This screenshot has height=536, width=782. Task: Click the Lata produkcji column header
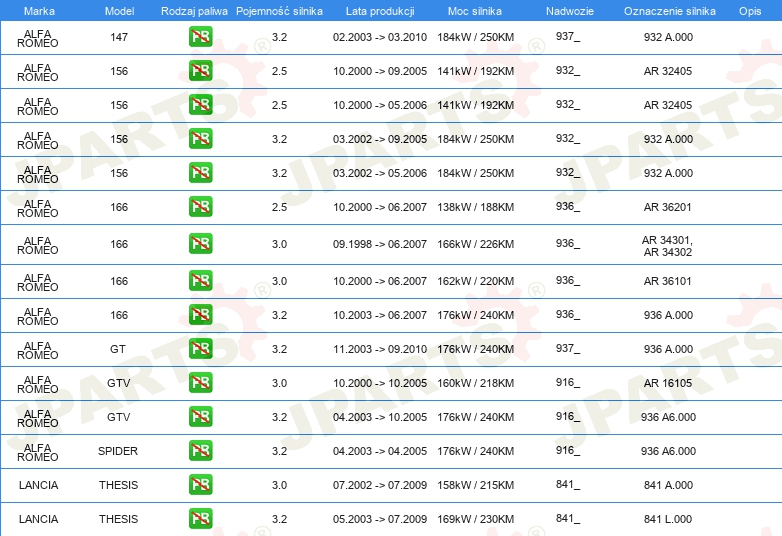[380, 11]
